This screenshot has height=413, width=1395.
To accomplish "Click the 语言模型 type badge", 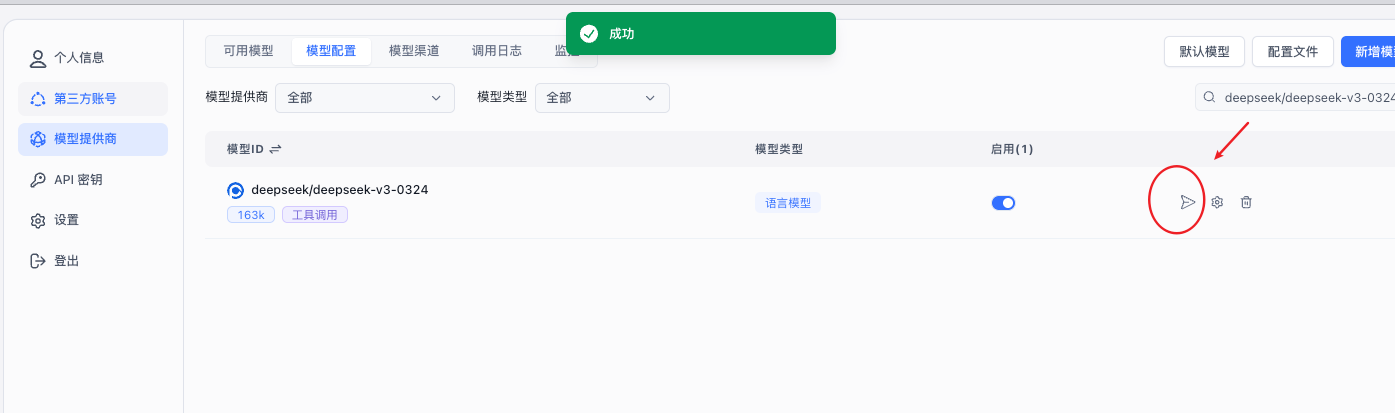I will [788, 203].
